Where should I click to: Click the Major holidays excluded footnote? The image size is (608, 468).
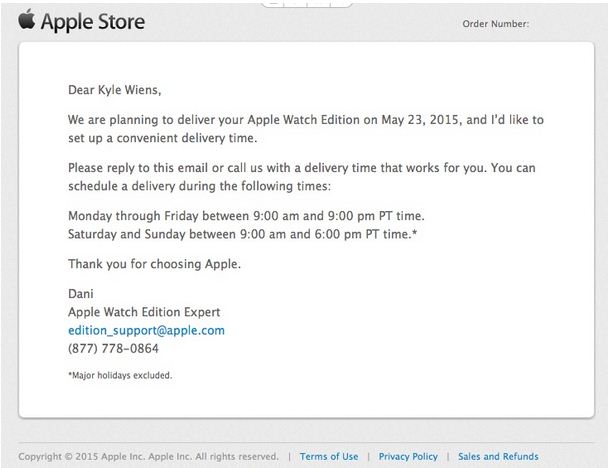click(120, 375)
